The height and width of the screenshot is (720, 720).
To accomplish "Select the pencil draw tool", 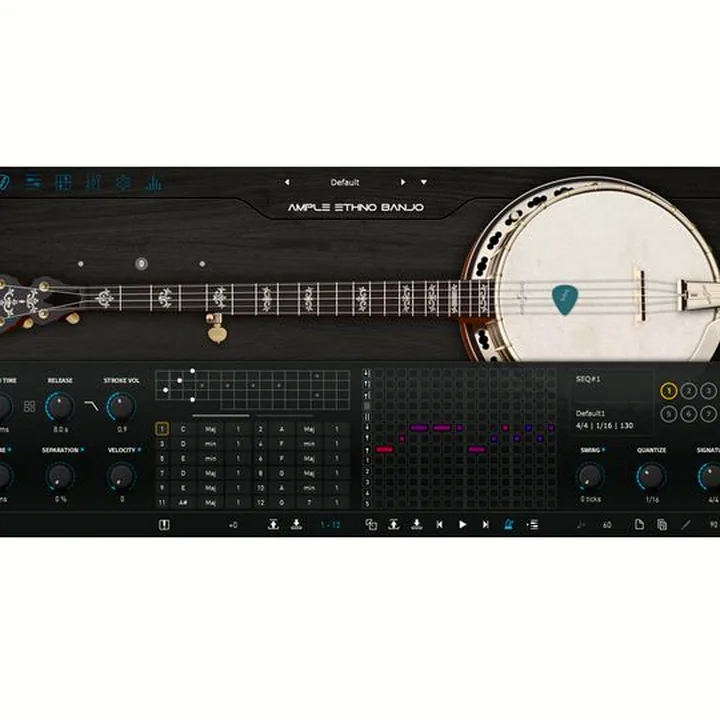I will pos(686,524).
